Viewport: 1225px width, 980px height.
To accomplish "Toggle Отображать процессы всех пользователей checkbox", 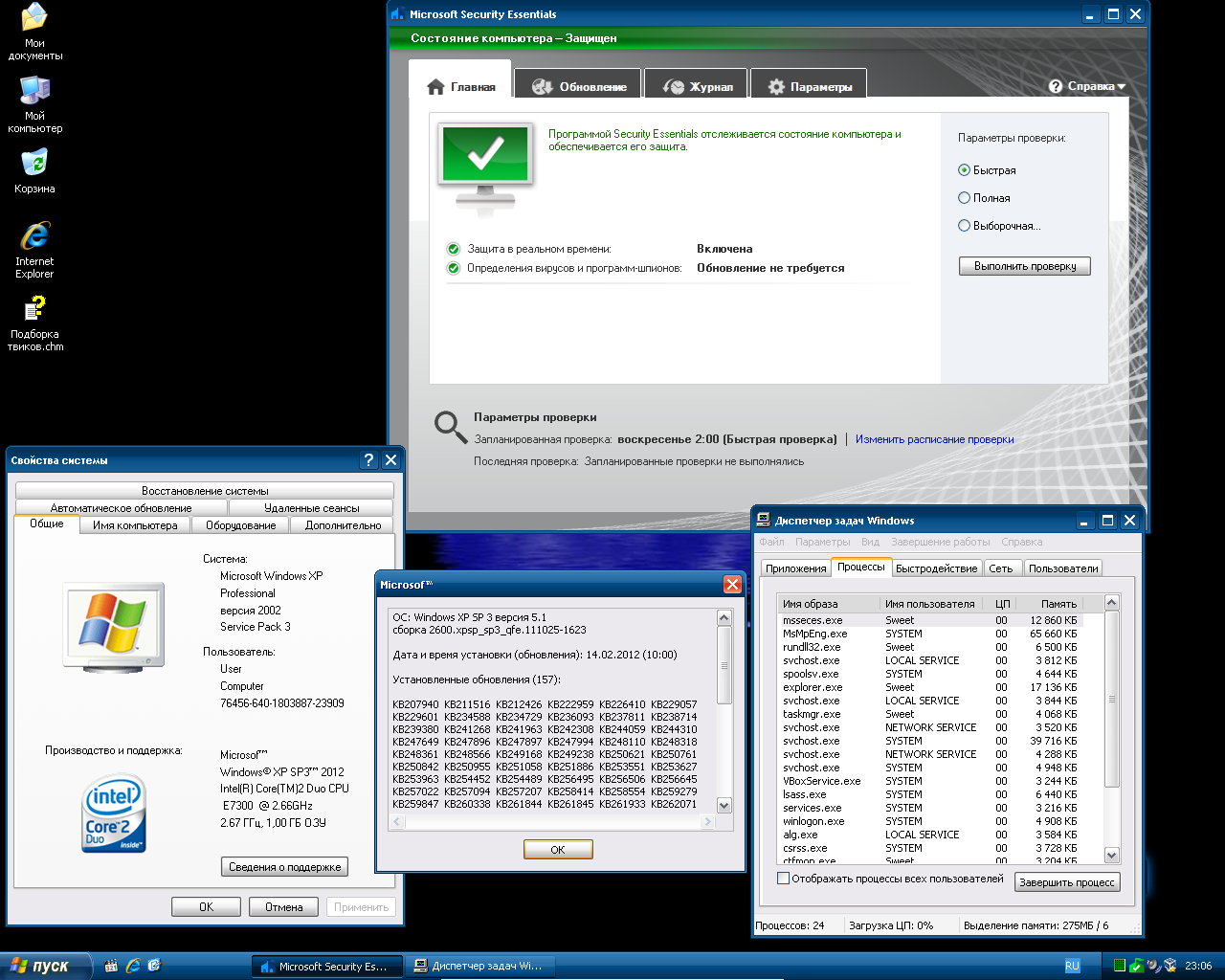I will (x=784, y=879).
